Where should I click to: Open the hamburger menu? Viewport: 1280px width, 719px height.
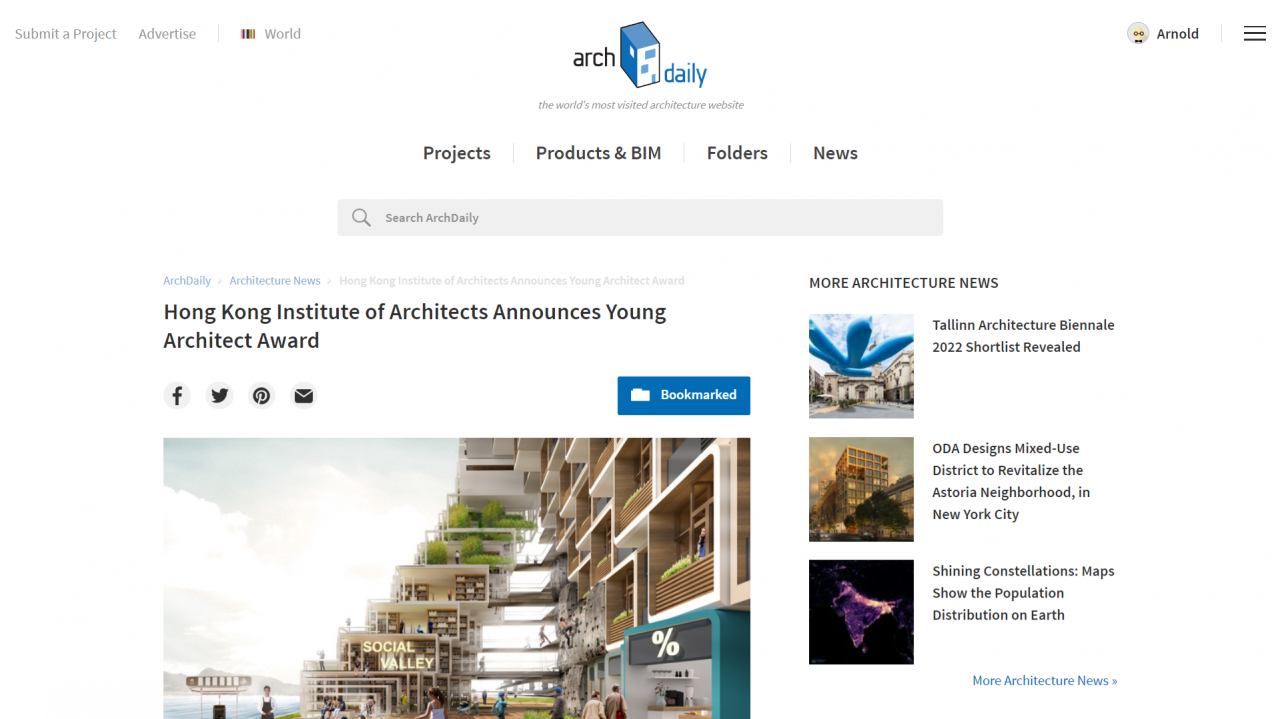(x=1254, y=34)
